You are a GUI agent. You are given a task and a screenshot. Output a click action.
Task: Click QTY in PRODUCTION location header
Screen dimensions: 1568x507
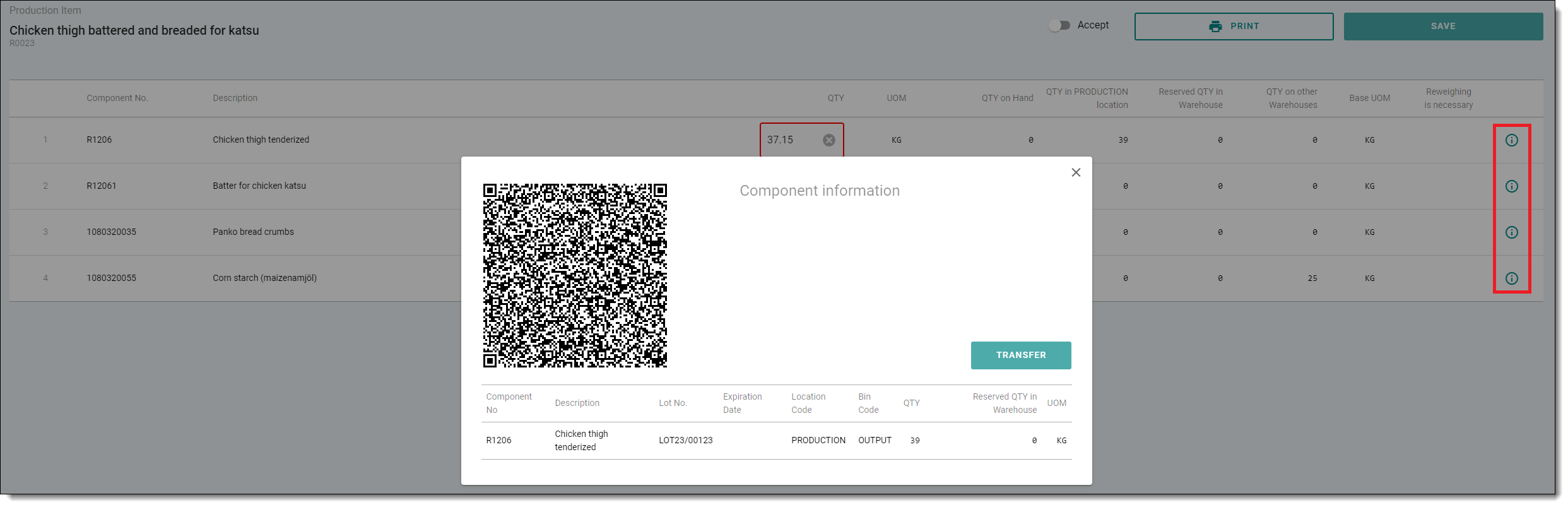coord(1087,98)
